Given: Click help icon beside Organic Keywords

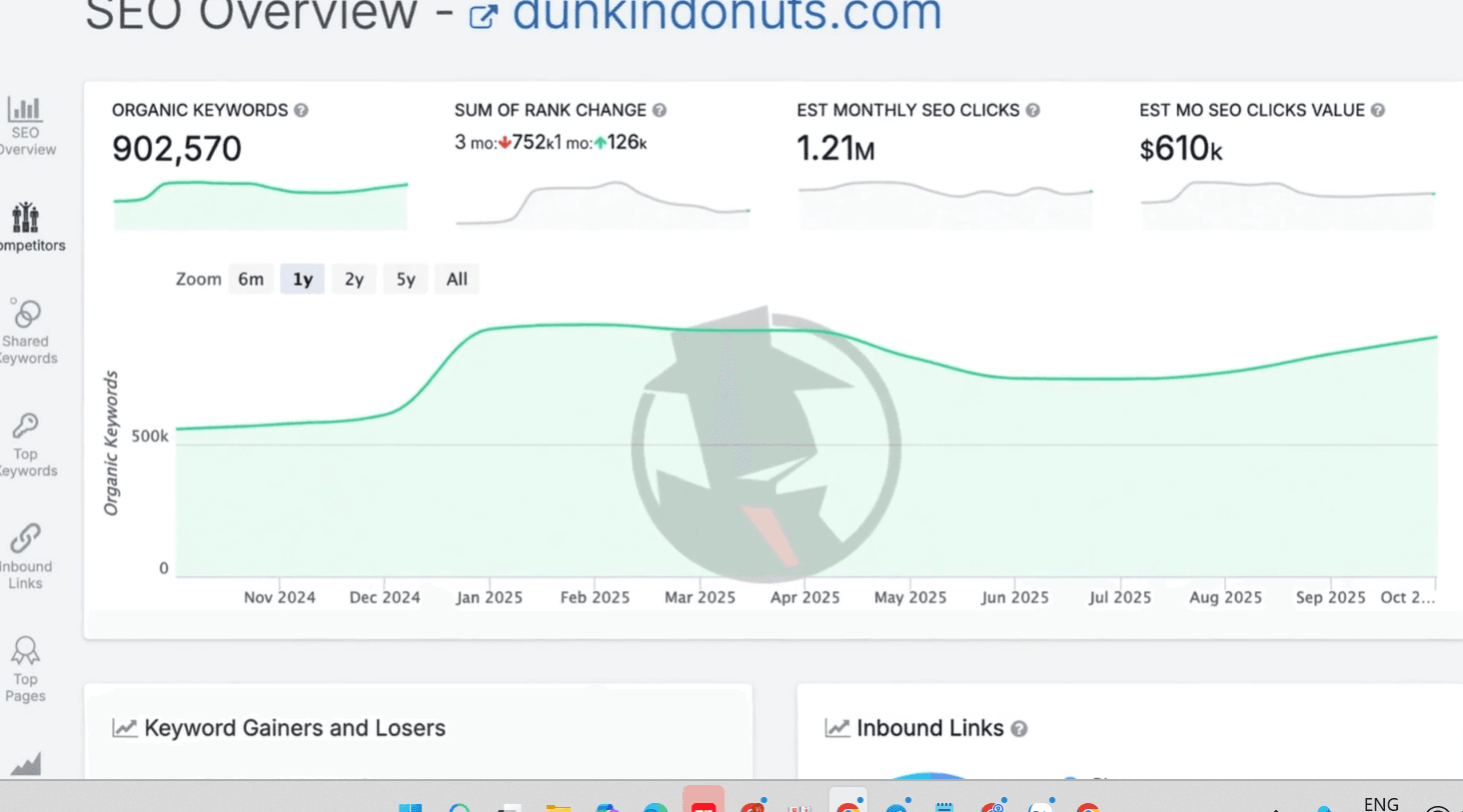Looking at the screenshot, I should click(301, 111).
